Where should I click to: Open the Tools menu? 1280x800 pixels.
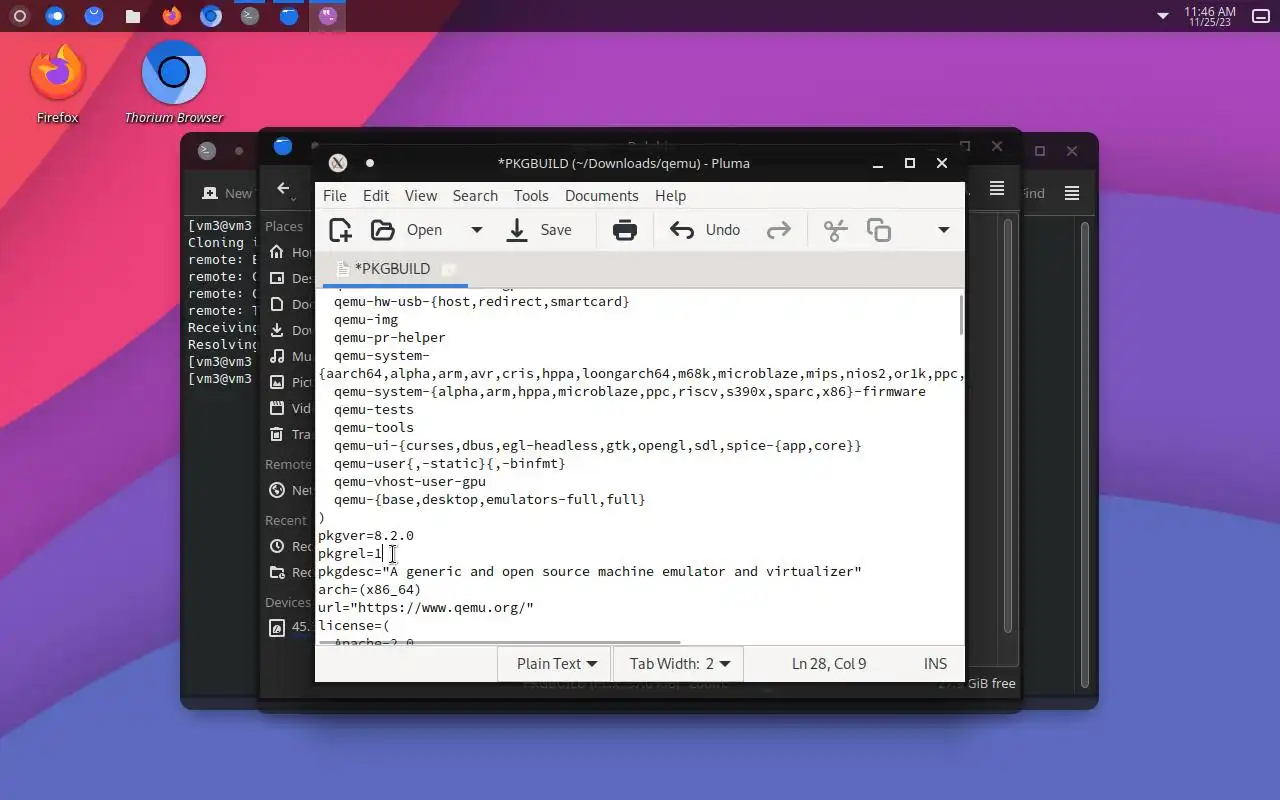pyautogui.click(x=531, y=195)
